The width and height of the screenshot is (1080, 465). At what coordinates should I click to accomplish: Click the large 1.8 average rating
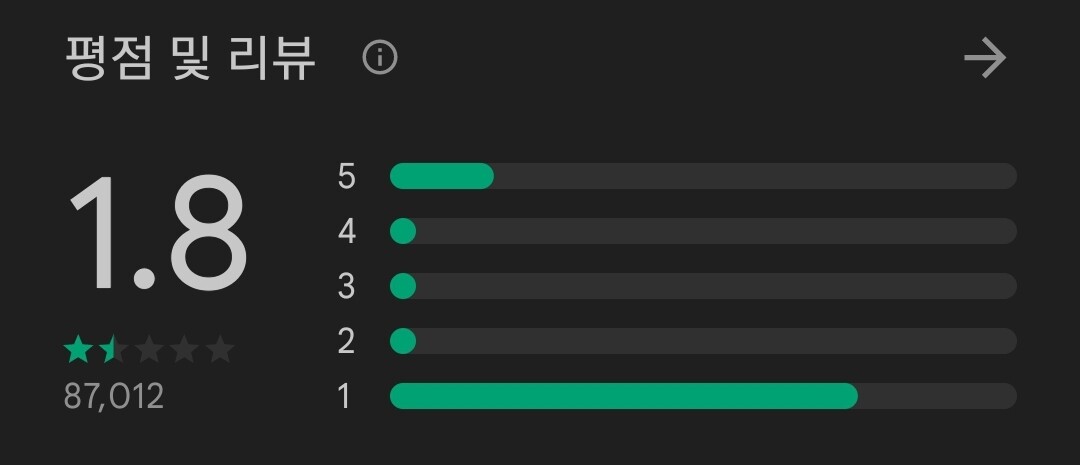click(157, 233)
